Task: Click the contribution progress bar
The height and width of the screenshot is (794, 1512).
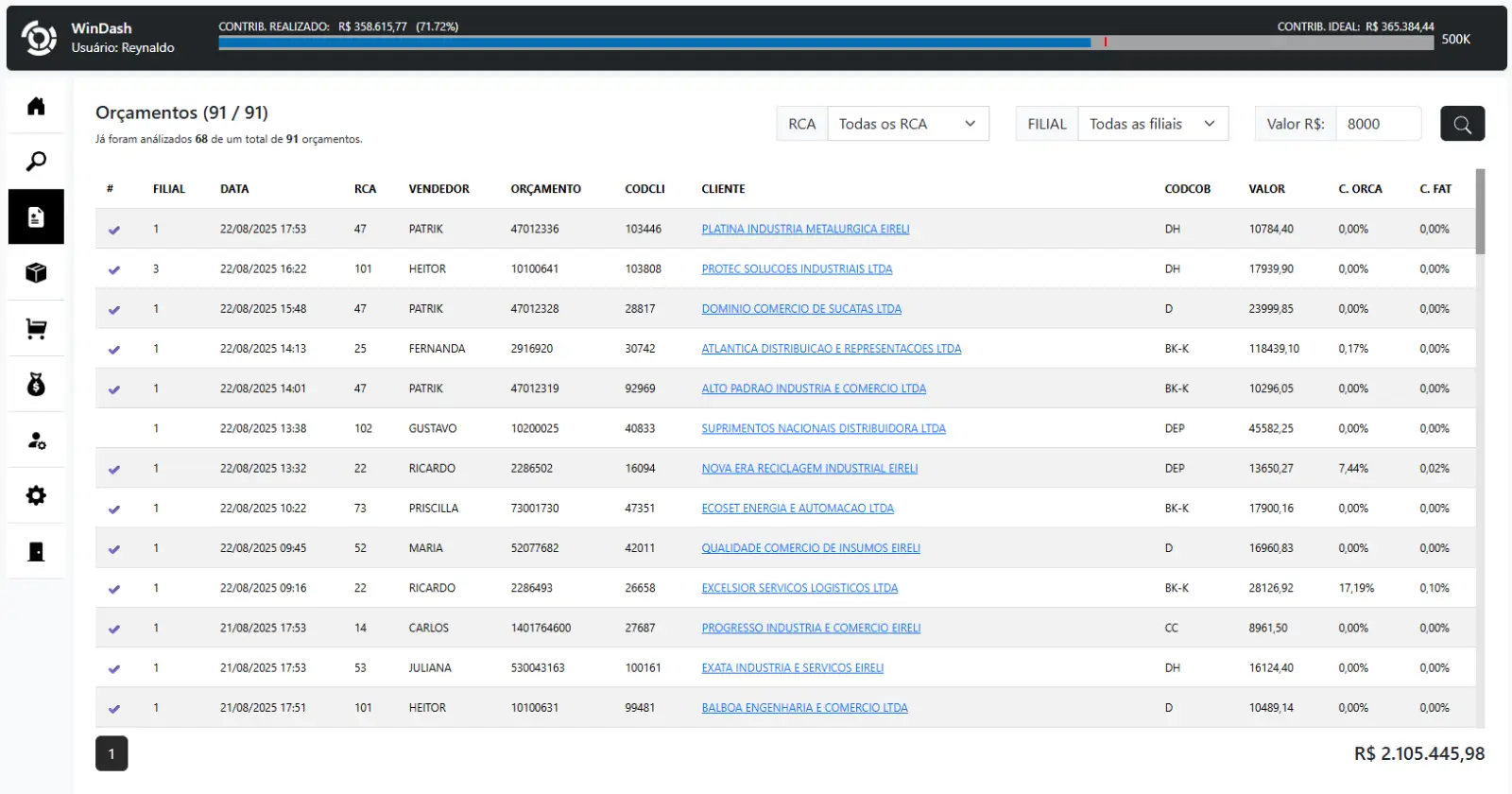Action: (x=825, y=43)
